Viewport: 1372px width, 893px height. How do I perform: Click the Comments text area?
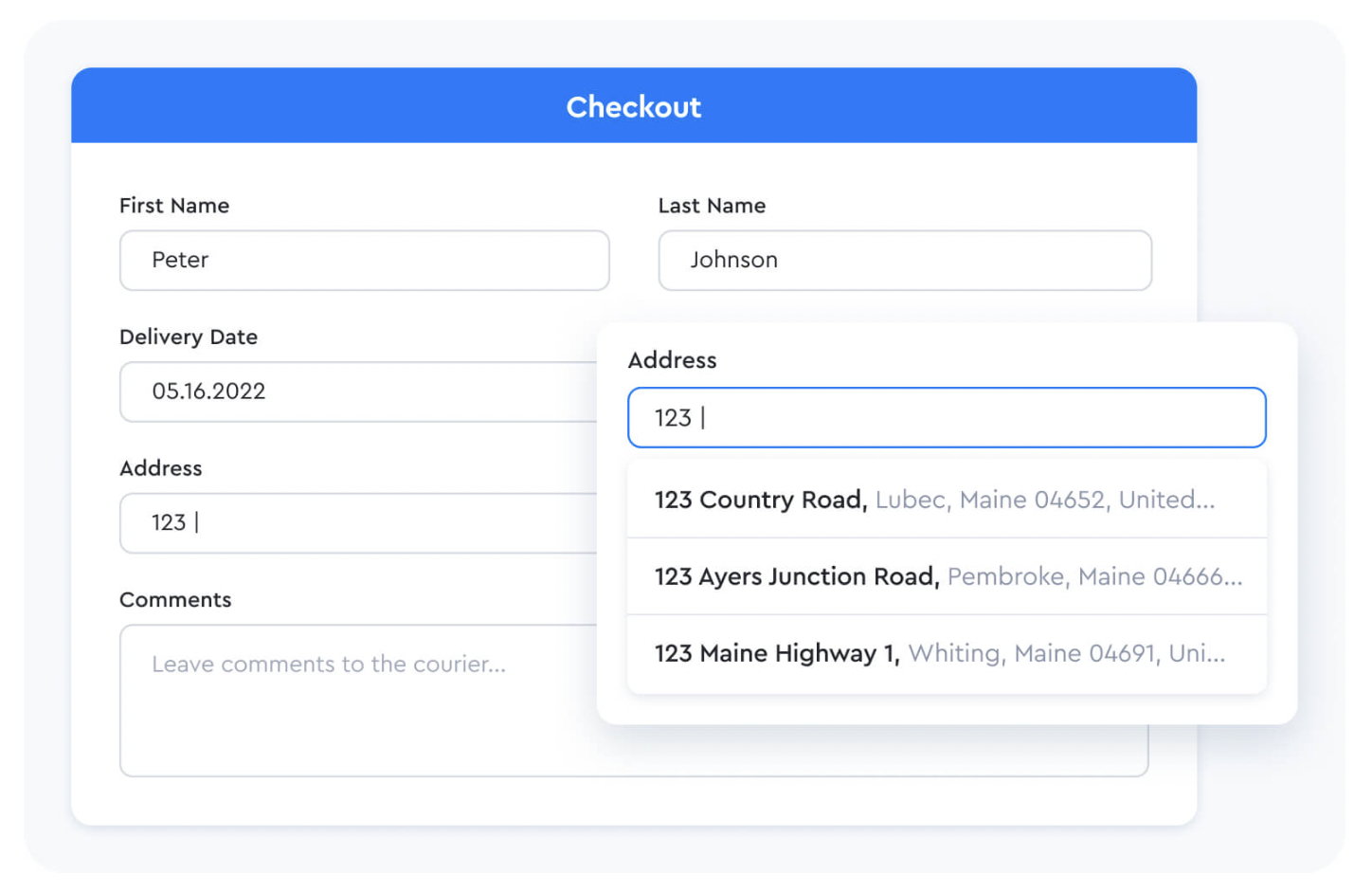point(358,700)
